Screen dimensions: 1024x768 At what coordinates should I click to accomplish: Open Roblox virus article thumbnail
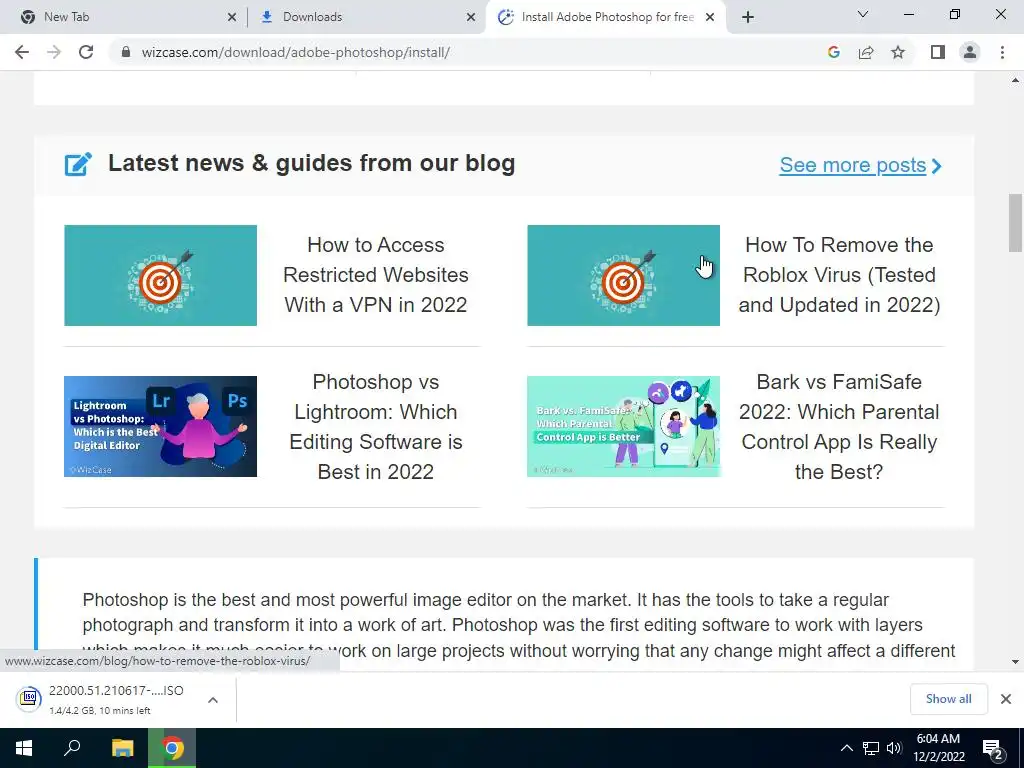point(624,276)
